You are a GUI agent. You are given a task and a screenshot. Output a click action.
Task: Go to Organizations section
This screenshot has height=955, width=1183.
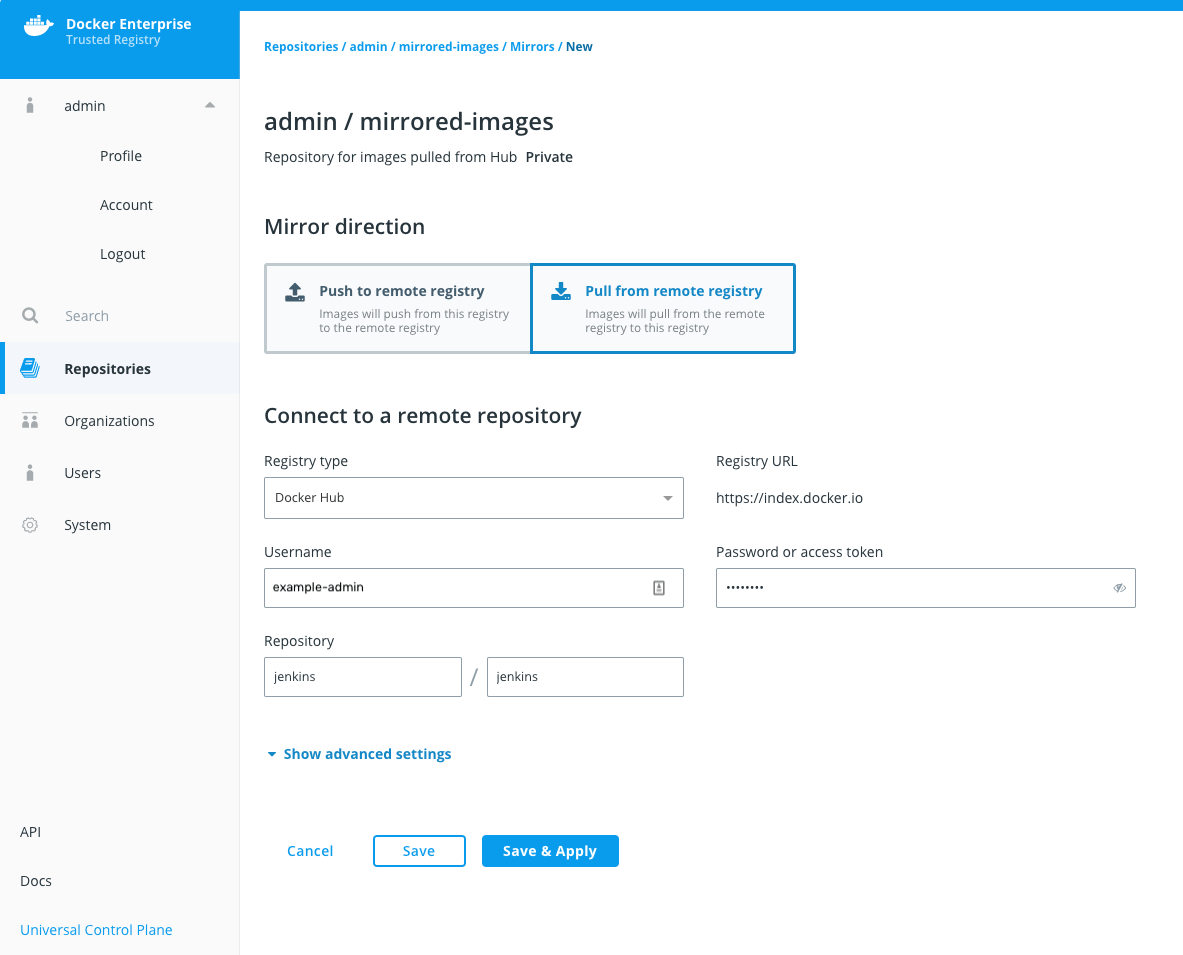(x=120, y=420)
